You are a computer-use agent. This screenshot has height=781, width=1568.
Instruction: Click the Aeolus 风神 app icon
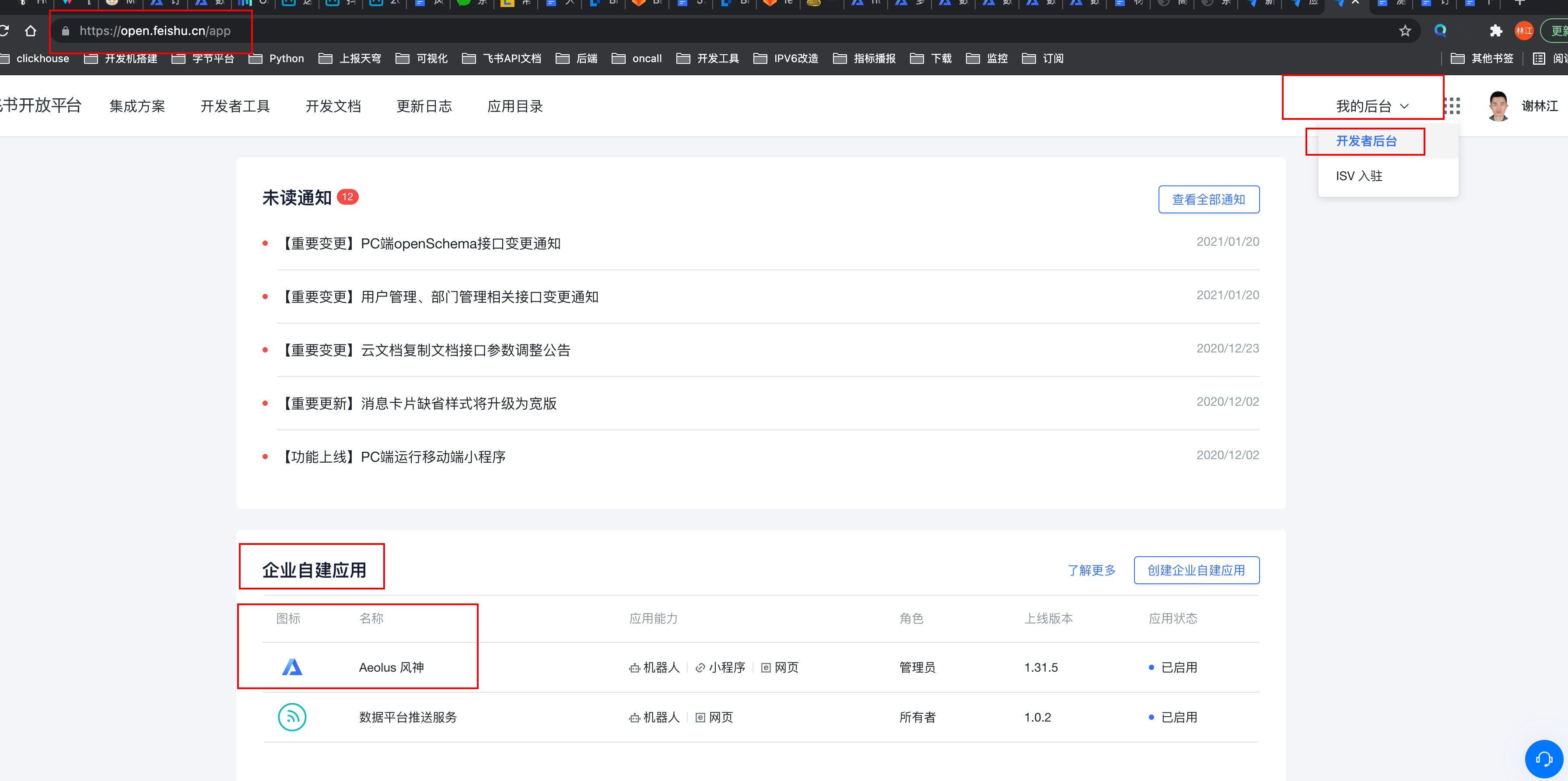click(292, 667)
